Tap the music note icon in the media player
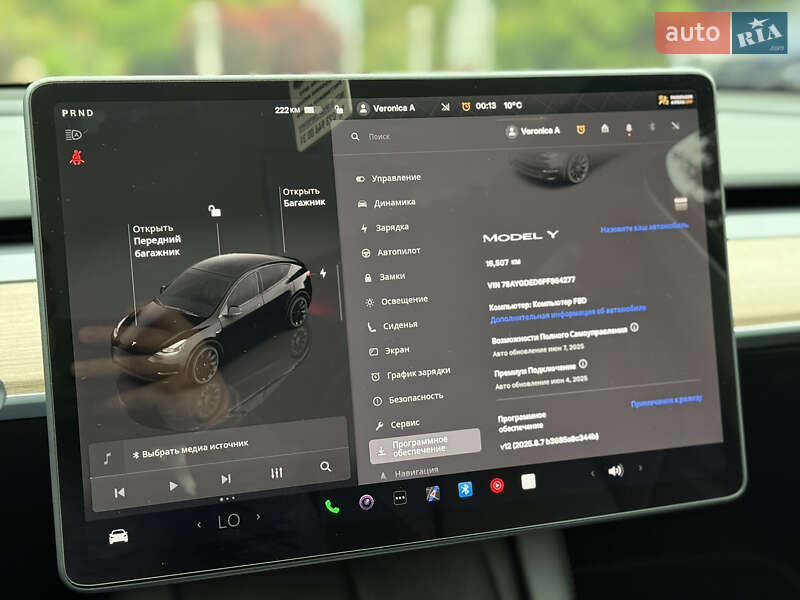The width and height of the screenshot is (800, 600). pyautogui.click(x=107, y=458)
